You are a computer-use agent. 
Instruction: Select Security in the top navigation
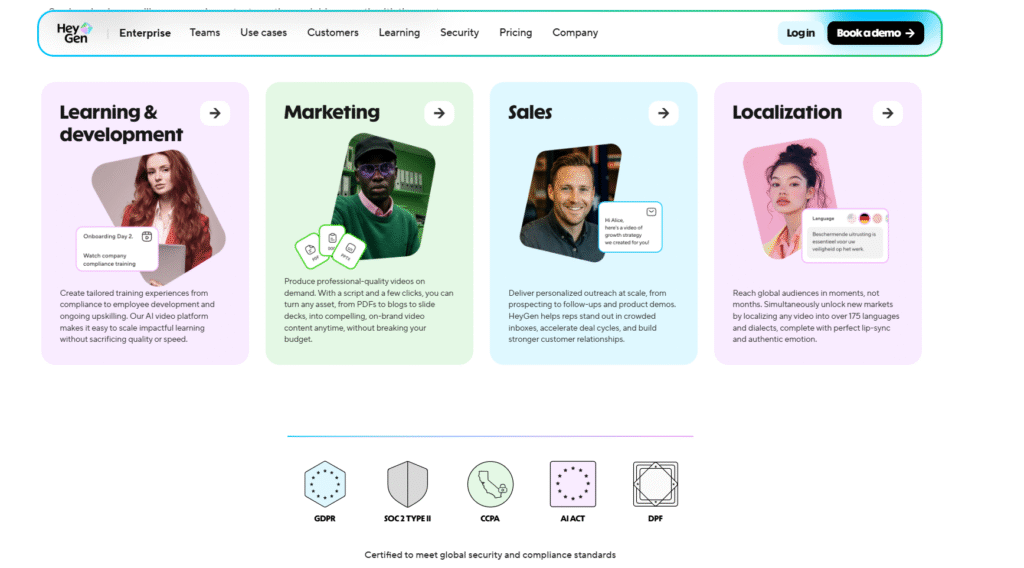coord(460,33)
